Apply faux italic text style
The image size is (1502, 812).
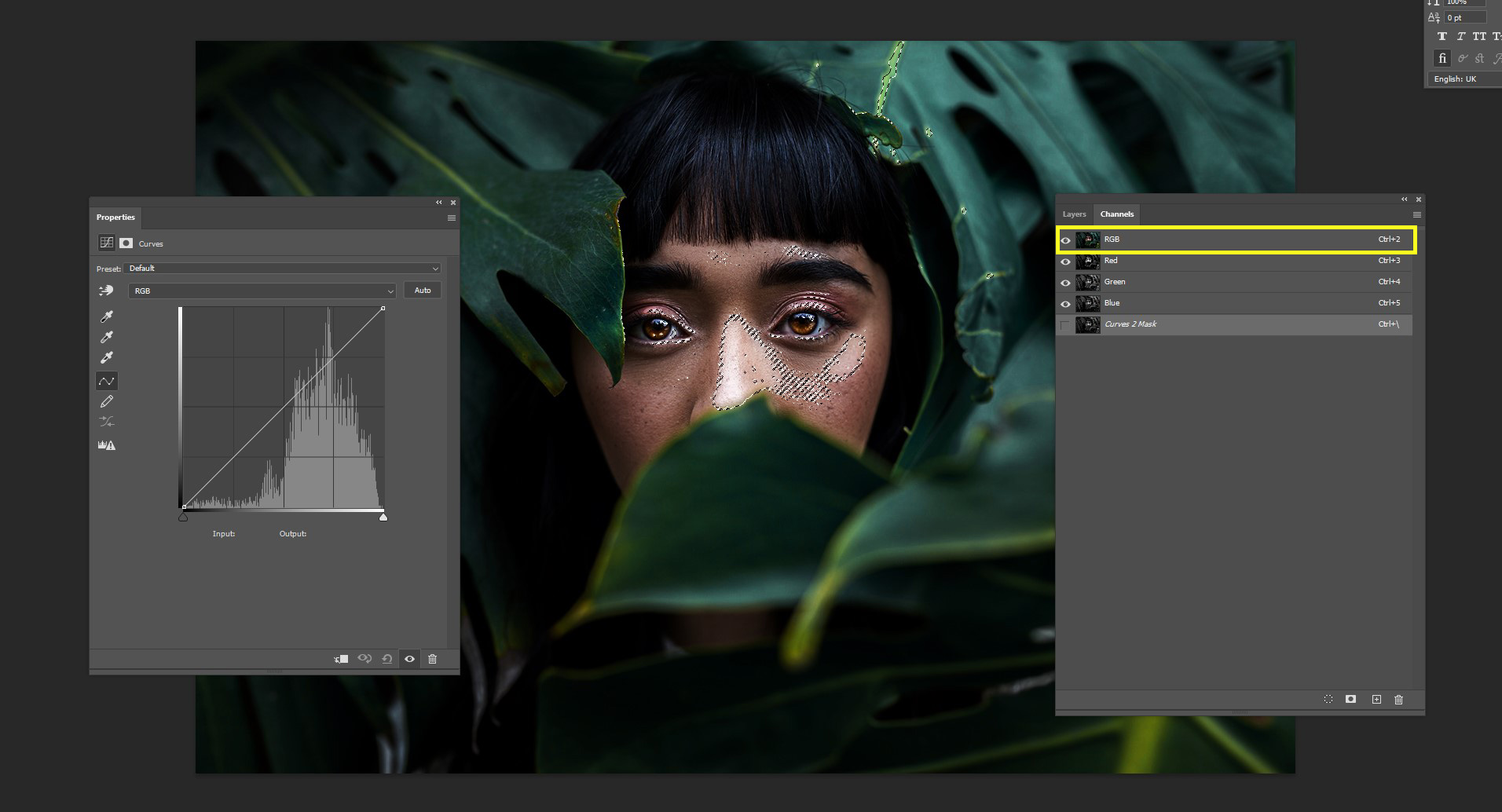tap(1460, 36)
